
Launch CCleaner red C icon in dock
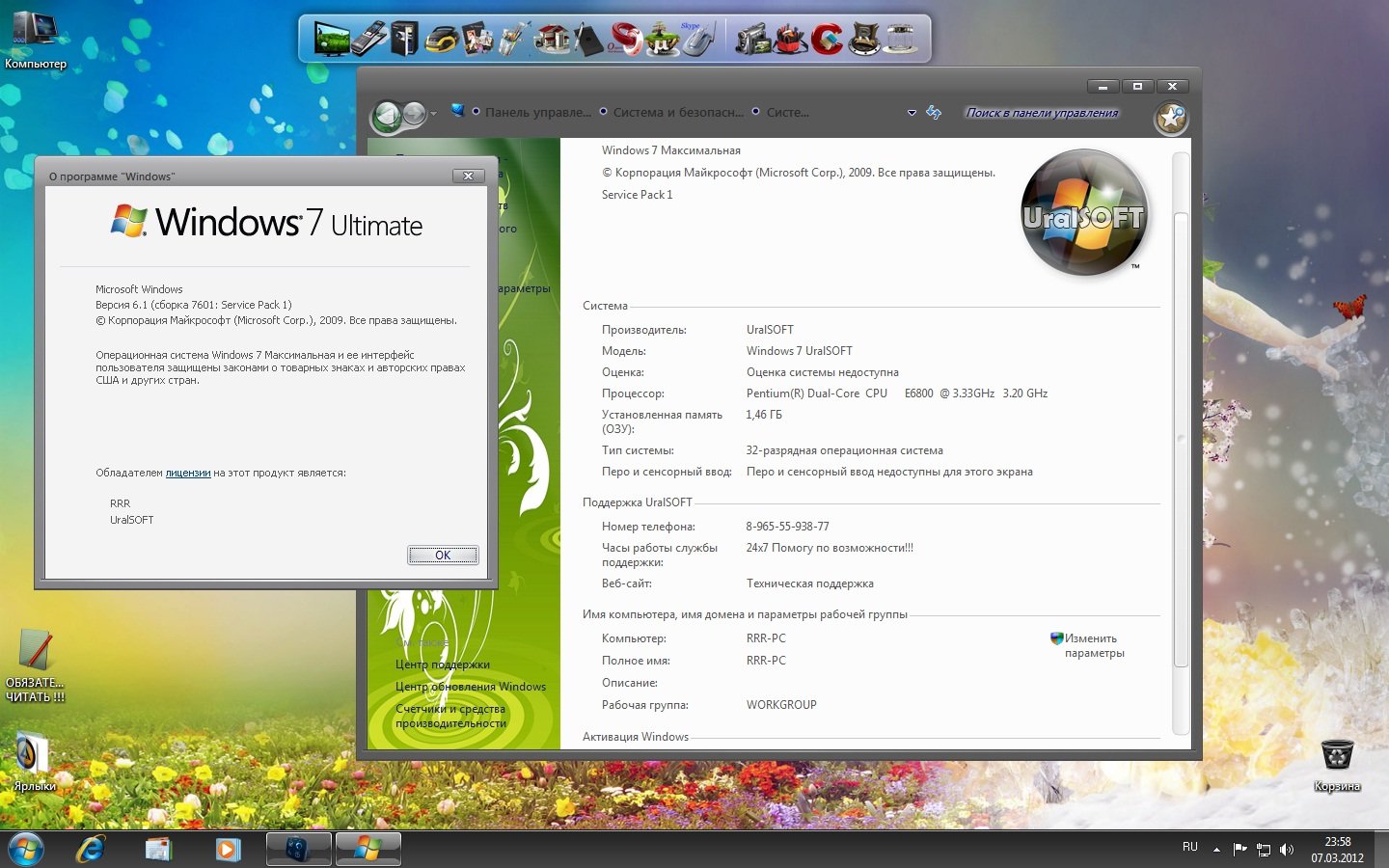point(827,40)
